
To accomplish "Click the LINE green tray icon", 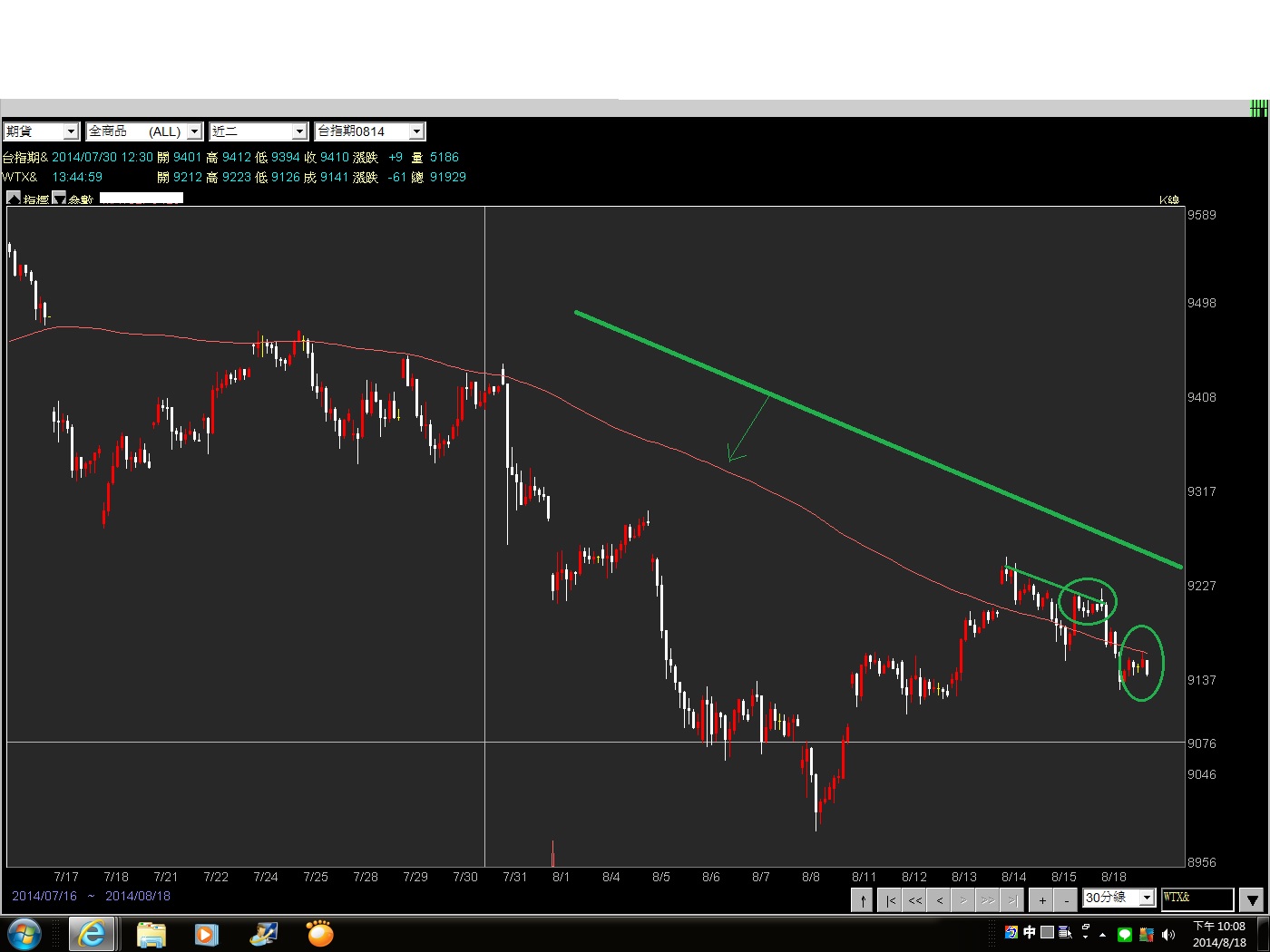I will pyautogui.click(x=1125, y=935).
